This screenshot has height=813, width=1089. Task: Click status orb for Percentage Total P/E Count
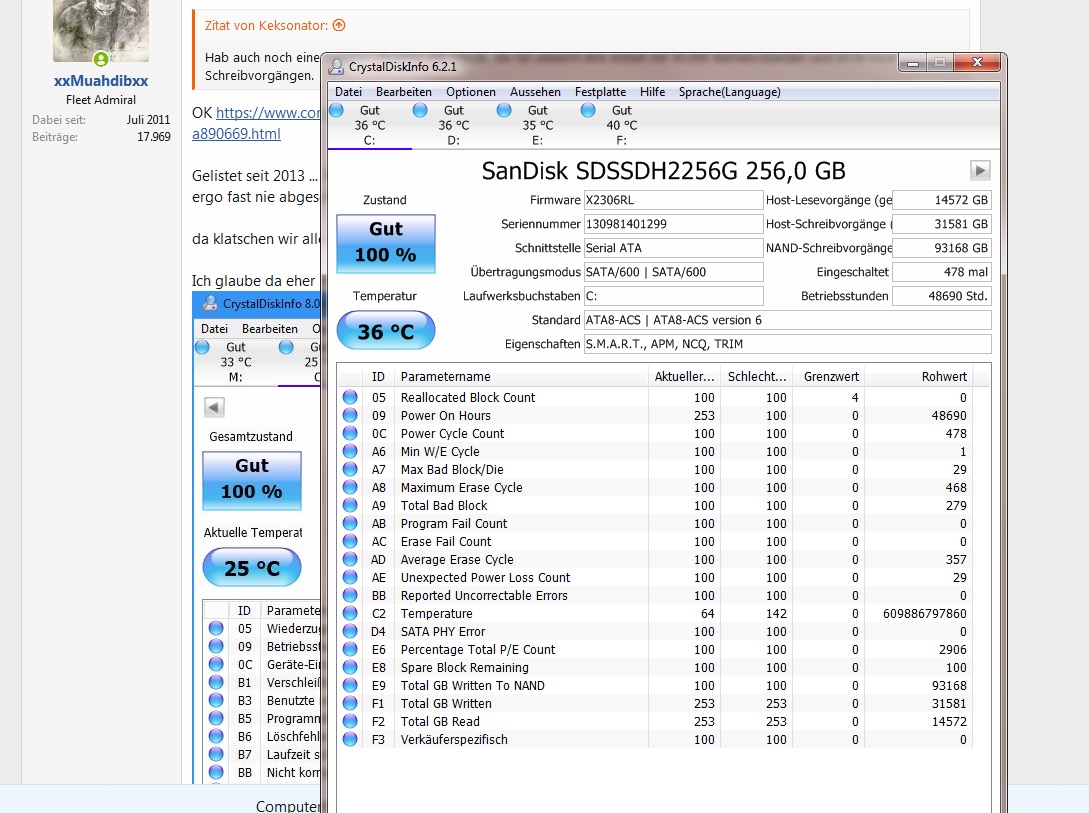[350, 650]
